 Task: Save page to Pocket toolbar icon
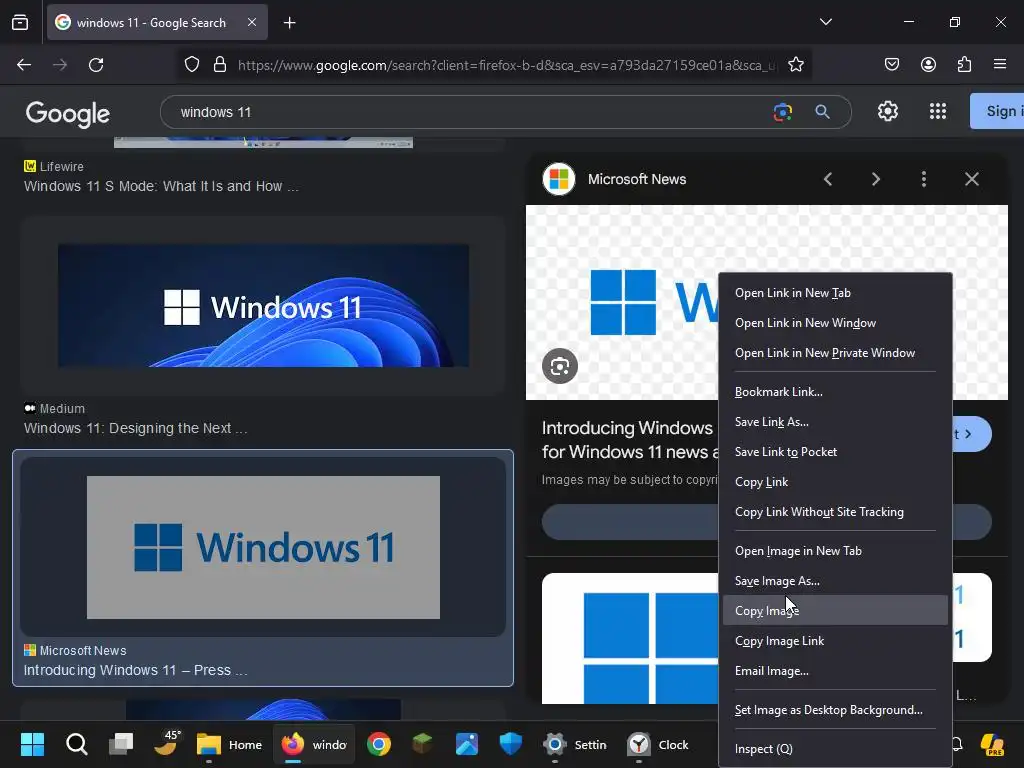[891, 64]
